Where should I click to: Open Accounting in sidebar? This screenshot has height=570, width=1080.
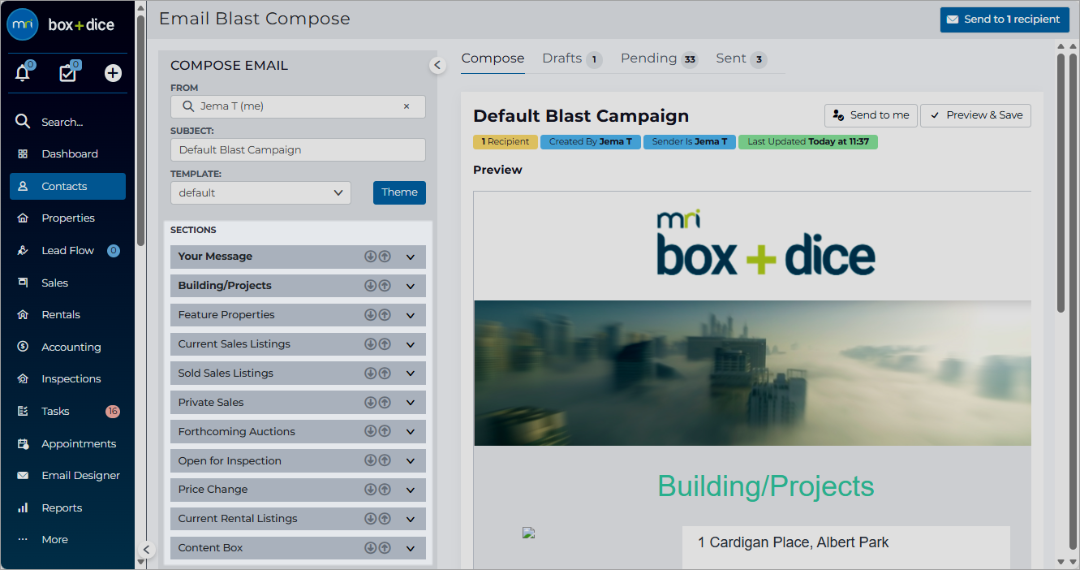[68, 347]
